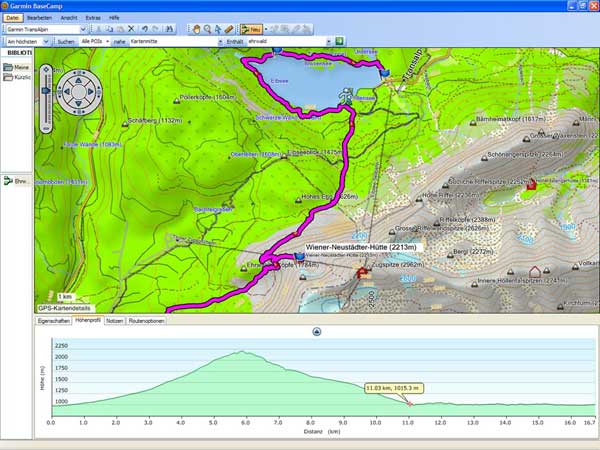The height and width of the screenshot is (450, 600).
Task: Click the copy icon in toolbar
Action: point(109,29)
